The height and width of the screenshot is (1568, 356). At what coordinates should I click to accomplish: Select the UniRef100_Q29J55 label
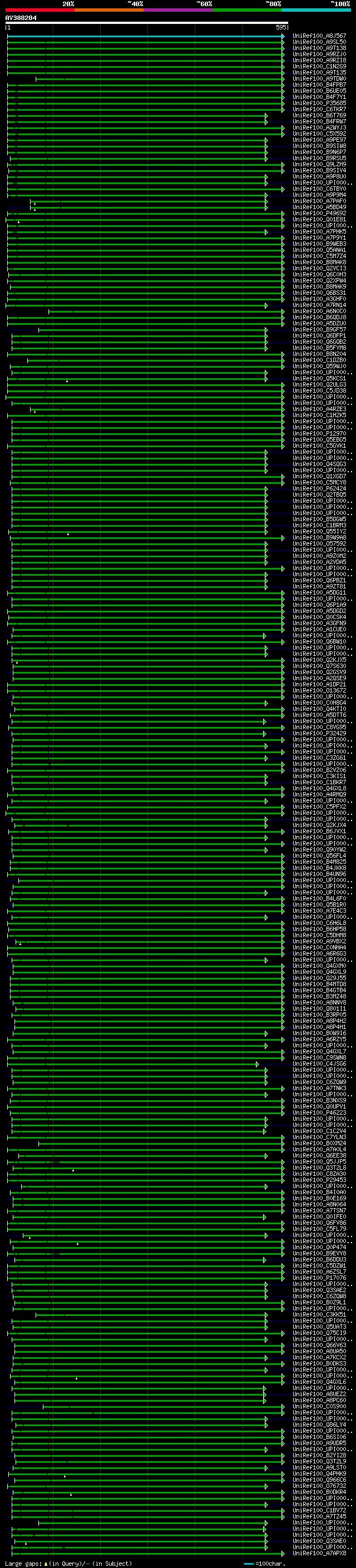coord(319,977)
